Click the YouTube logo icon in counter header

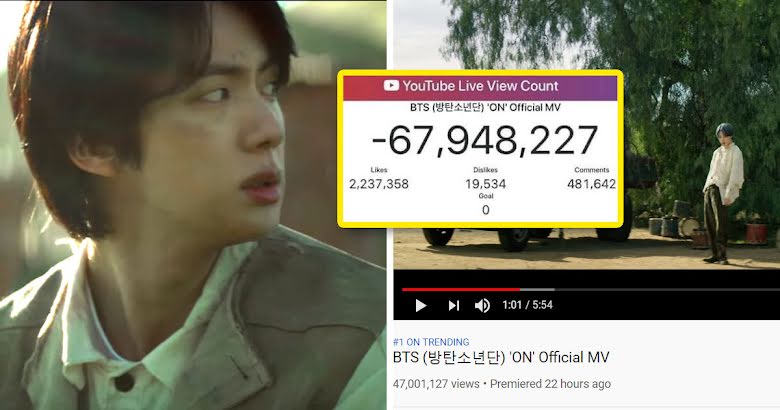[391, 86]
